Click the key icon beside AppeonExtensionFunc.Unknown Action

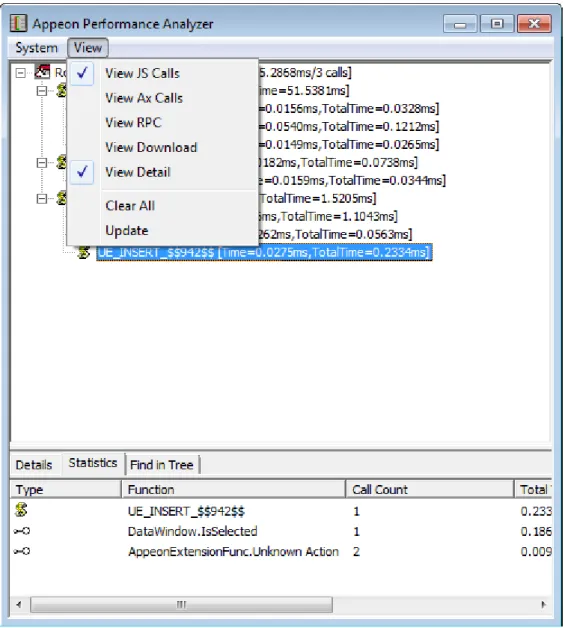click(22, 551)
